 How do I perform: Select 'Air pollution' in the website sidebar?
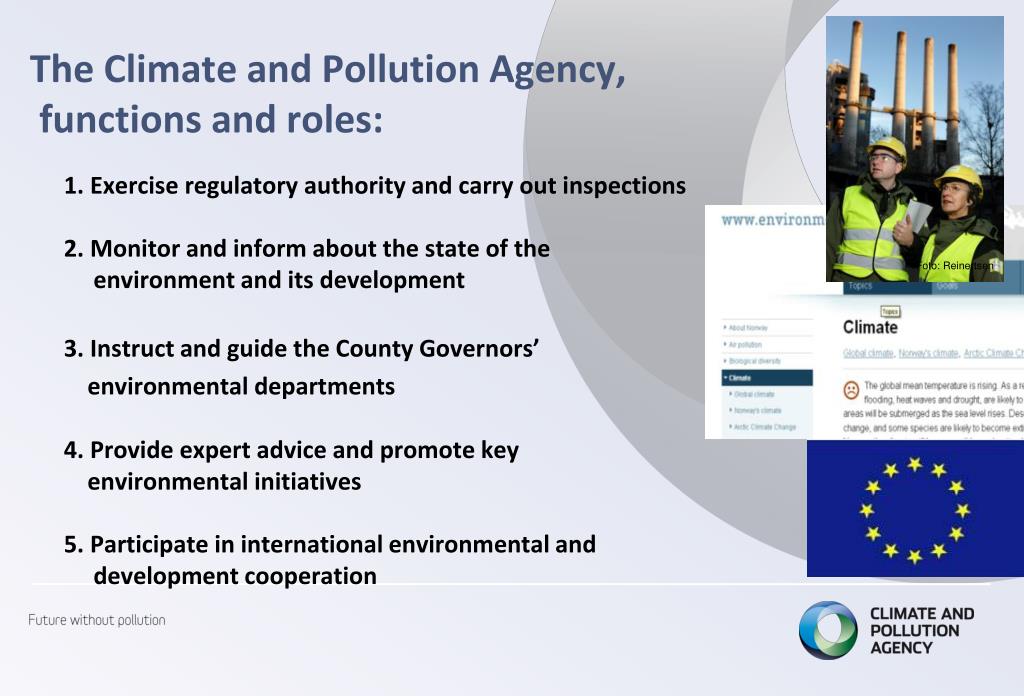(x=745, y=344)
